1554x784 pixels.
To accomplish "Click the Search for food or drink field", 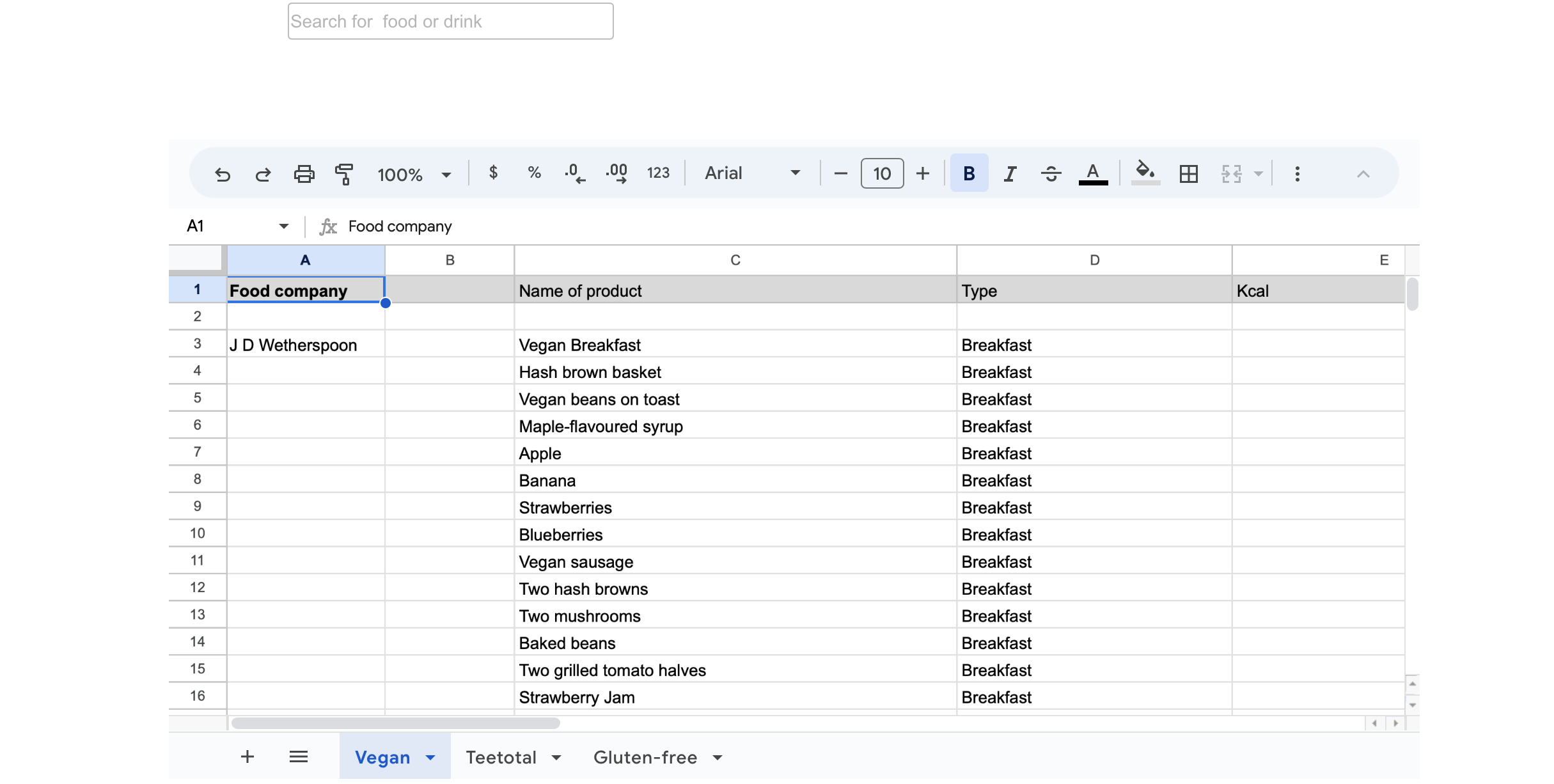I will pos(450,21).
